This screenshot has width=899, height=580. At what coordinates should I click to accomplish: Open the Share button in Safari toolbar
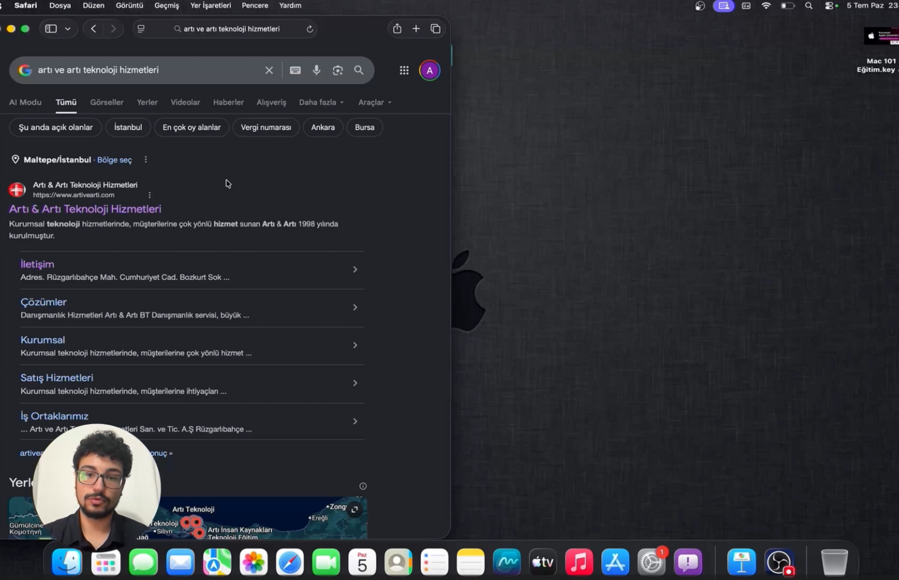point(397,29)
